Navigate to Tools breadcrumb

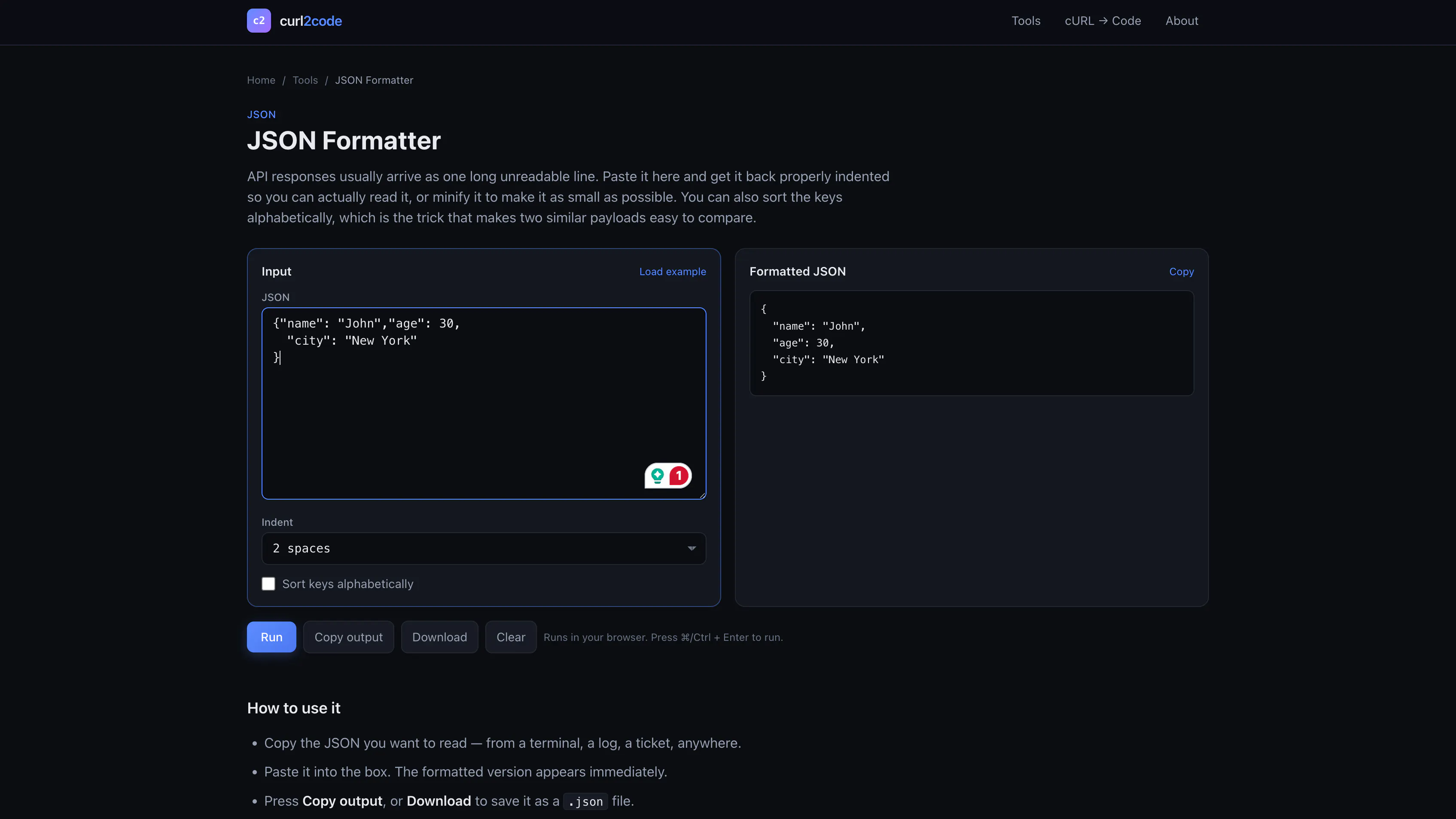(x=305, y=80)
